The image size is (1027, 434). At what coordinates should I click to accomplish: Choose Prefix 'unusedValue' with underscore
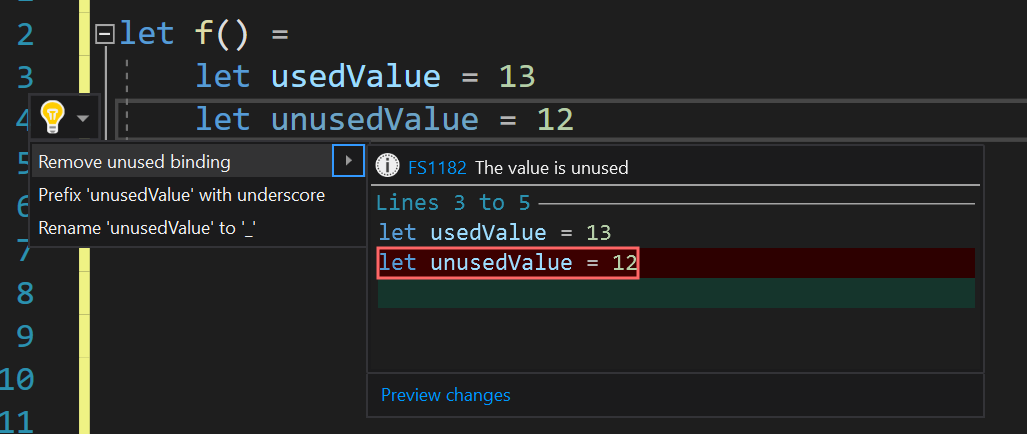click(x=181, y=195)
